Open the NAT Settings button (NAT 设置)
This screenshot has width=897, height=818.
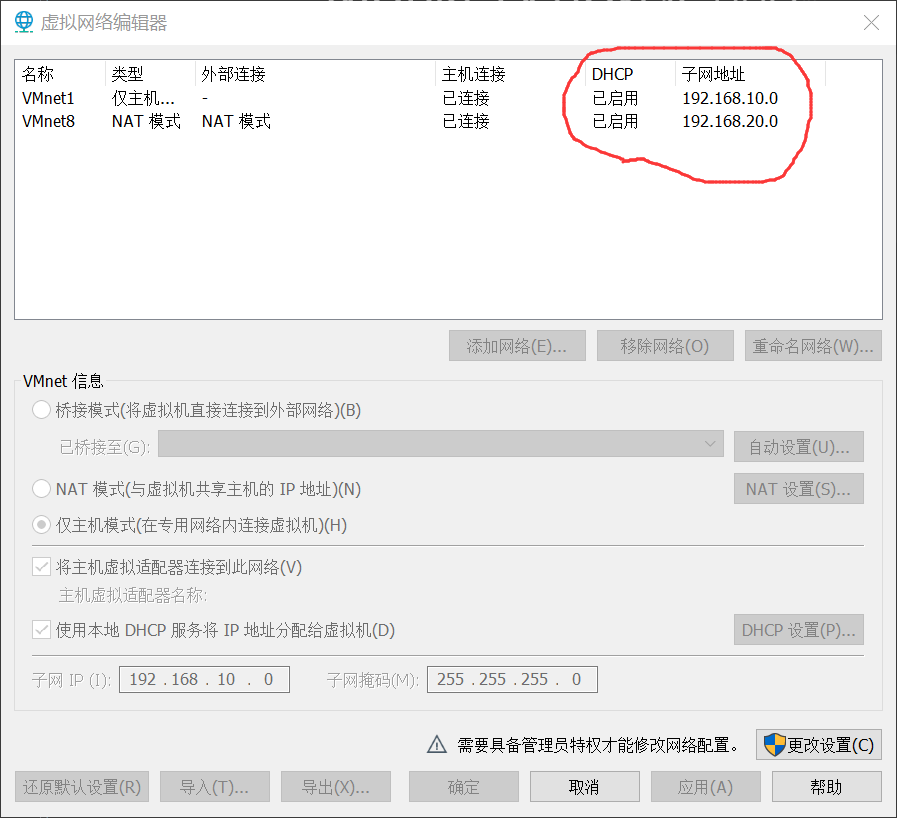(799, 489)
